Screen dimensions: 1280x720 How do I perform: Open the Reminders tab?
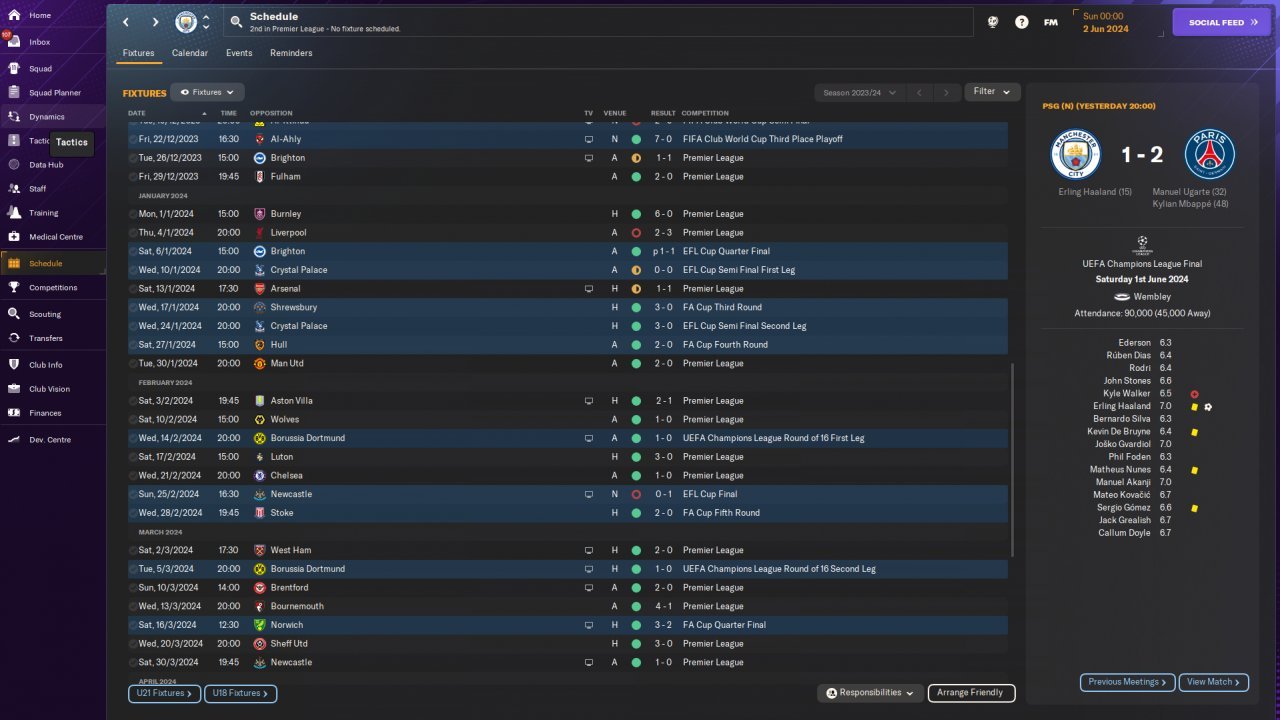(291, 53)
